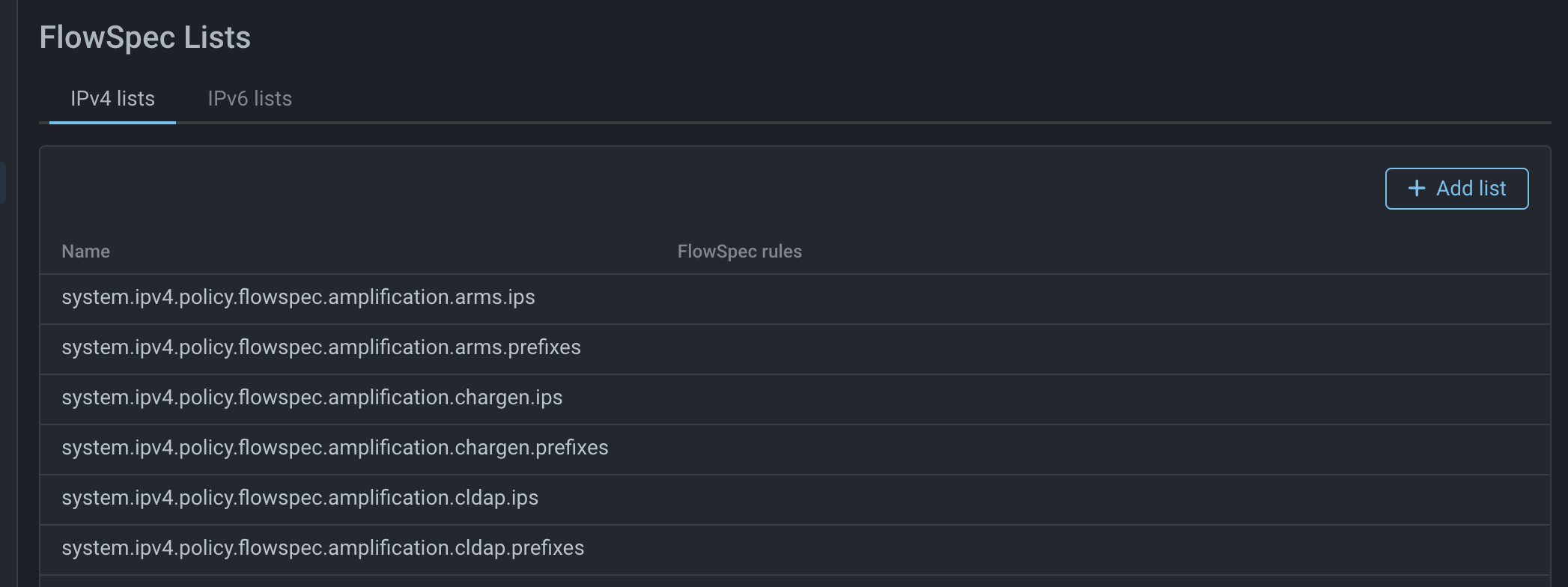The width and height of the screenshot is (1568, 587).
Task: Click FlowSpec rules cell of chargen.ips row
Action: [739, 398]
